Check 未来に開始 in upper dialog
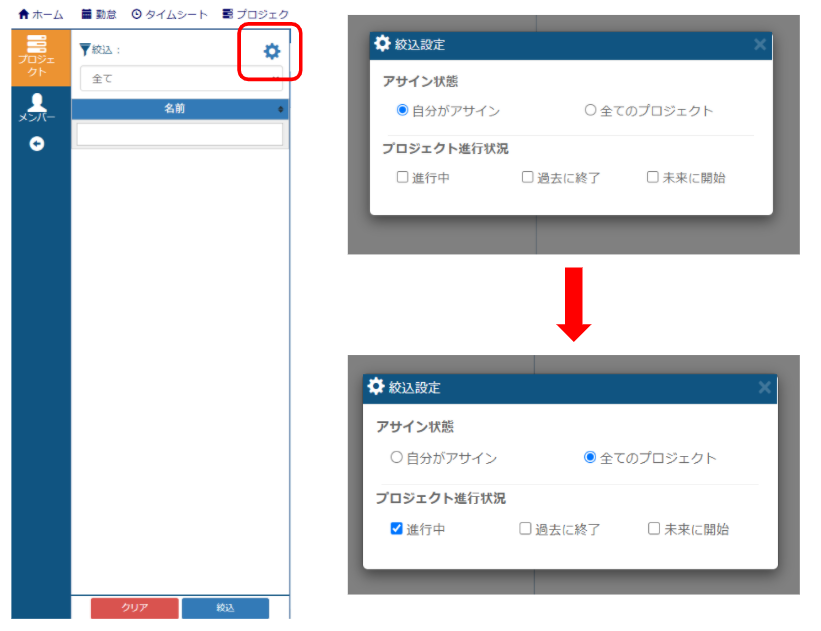821x631 pixels. click(x=652, y=177)
